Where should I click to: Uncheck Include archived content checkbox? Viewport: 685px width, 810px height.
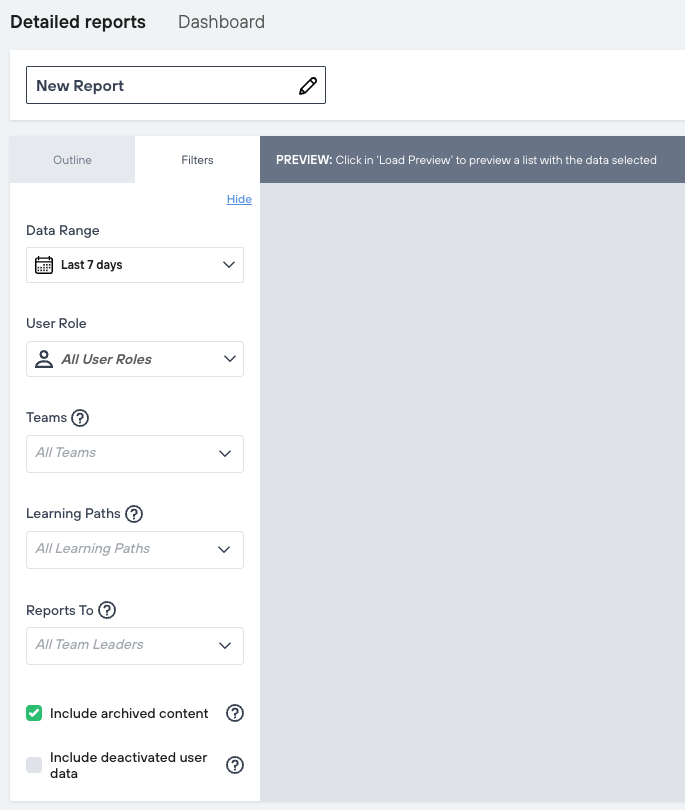point(34,713)
